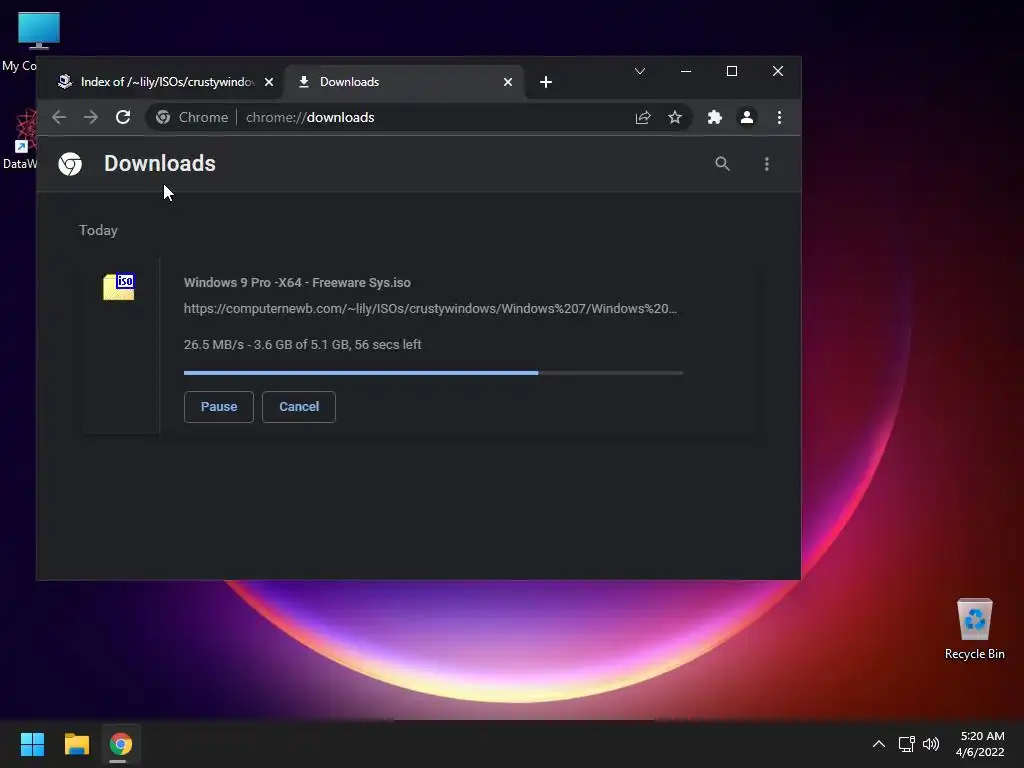Reload the downloads page
Viewport: 1024px width, 768px height.
[x=123, y=118]
